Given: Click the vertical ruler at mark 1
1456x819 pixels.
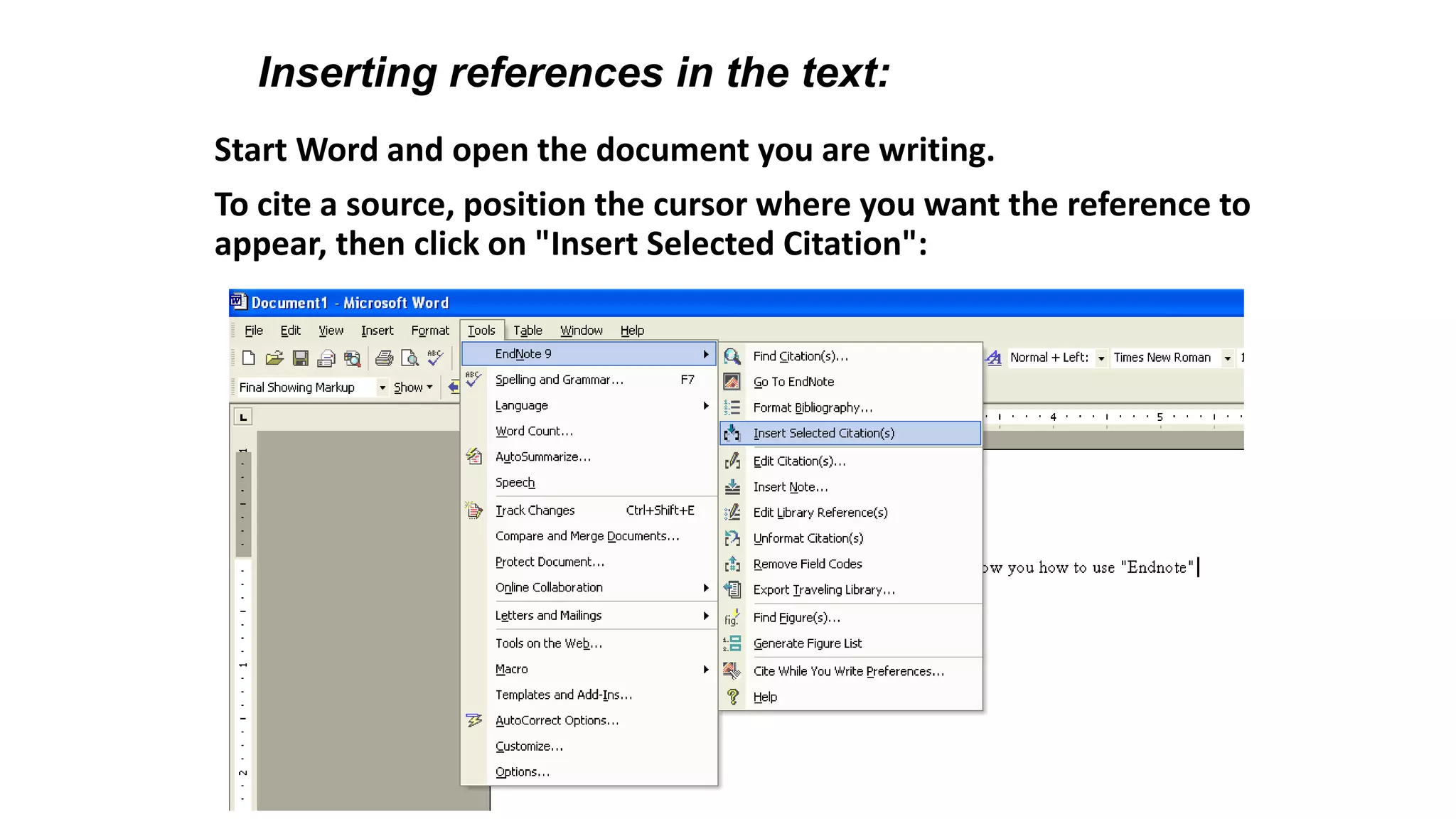Looking at the screenshot, I should 243,664.
